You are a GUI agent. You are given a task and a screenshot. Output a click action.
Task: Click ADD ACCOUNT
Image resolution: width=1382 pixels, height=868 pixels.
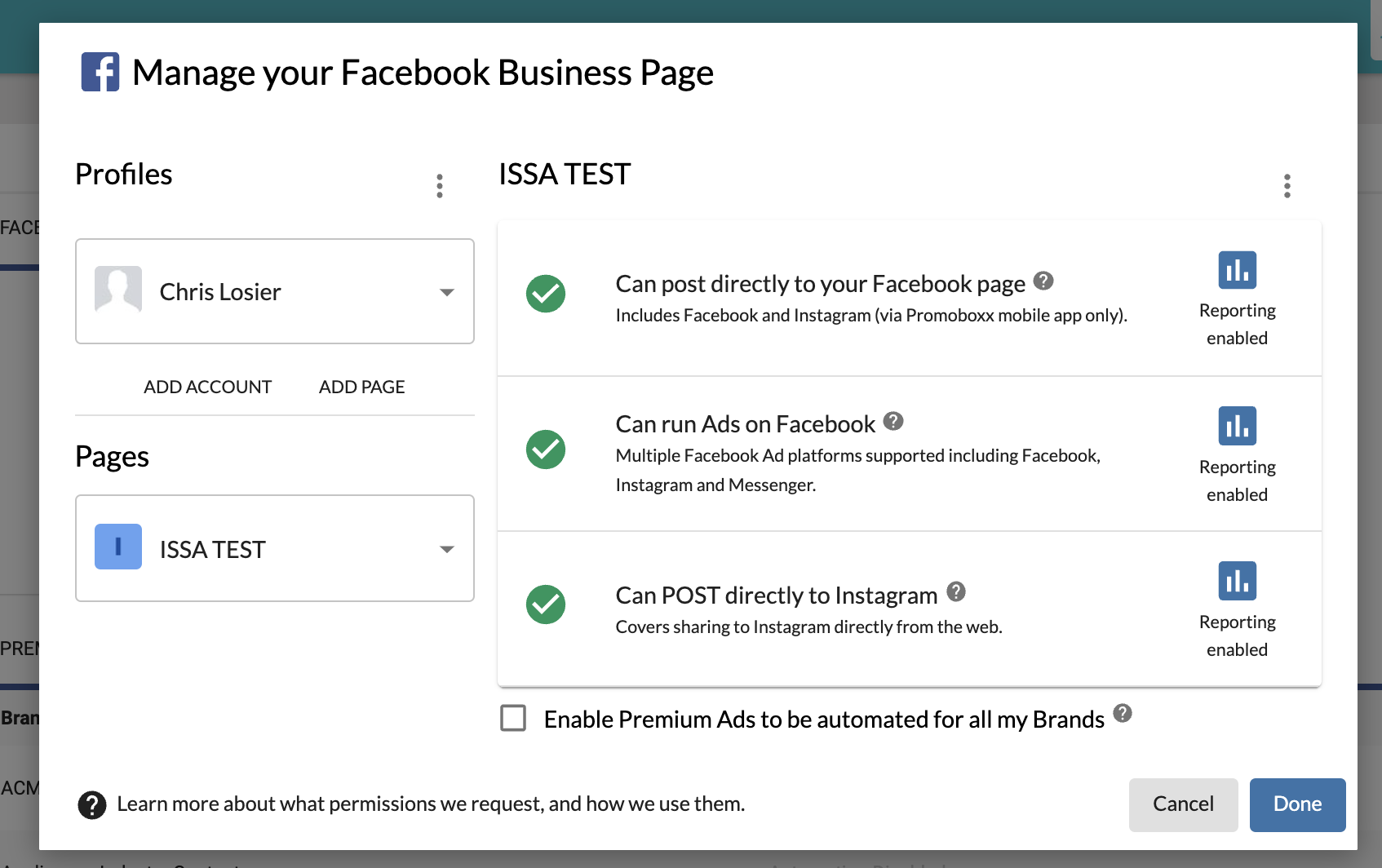[207, 387]
